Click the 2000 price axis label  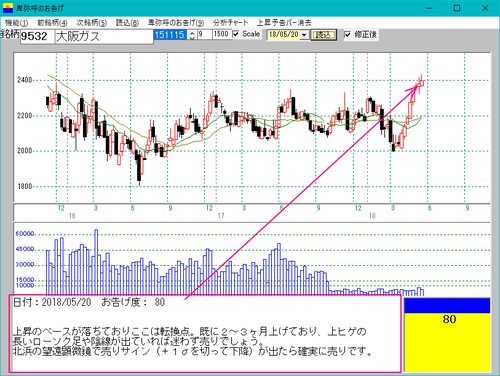[x=24, y=151]
